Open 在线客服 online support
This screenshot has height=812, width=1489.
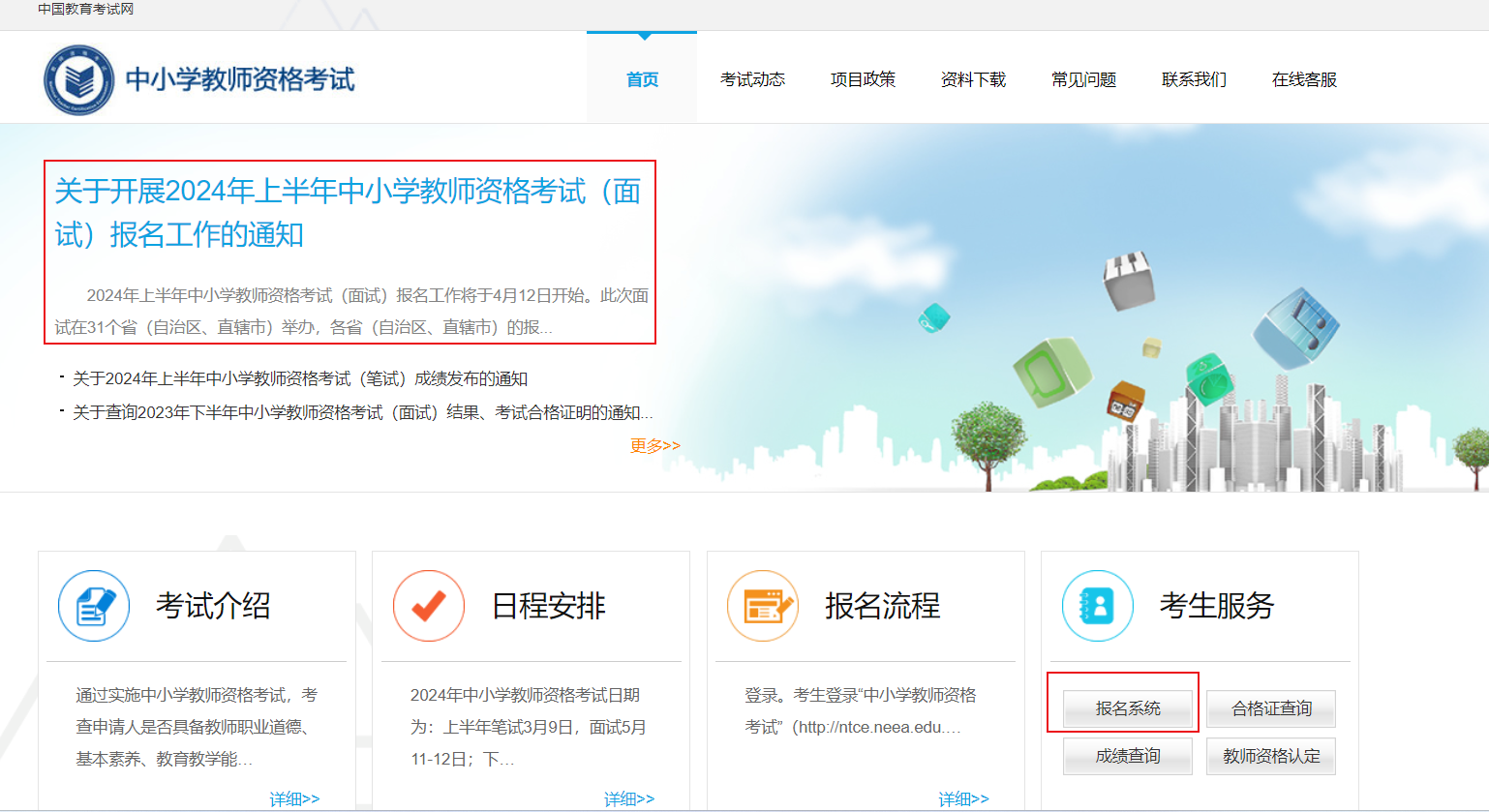pos(1304,79)
